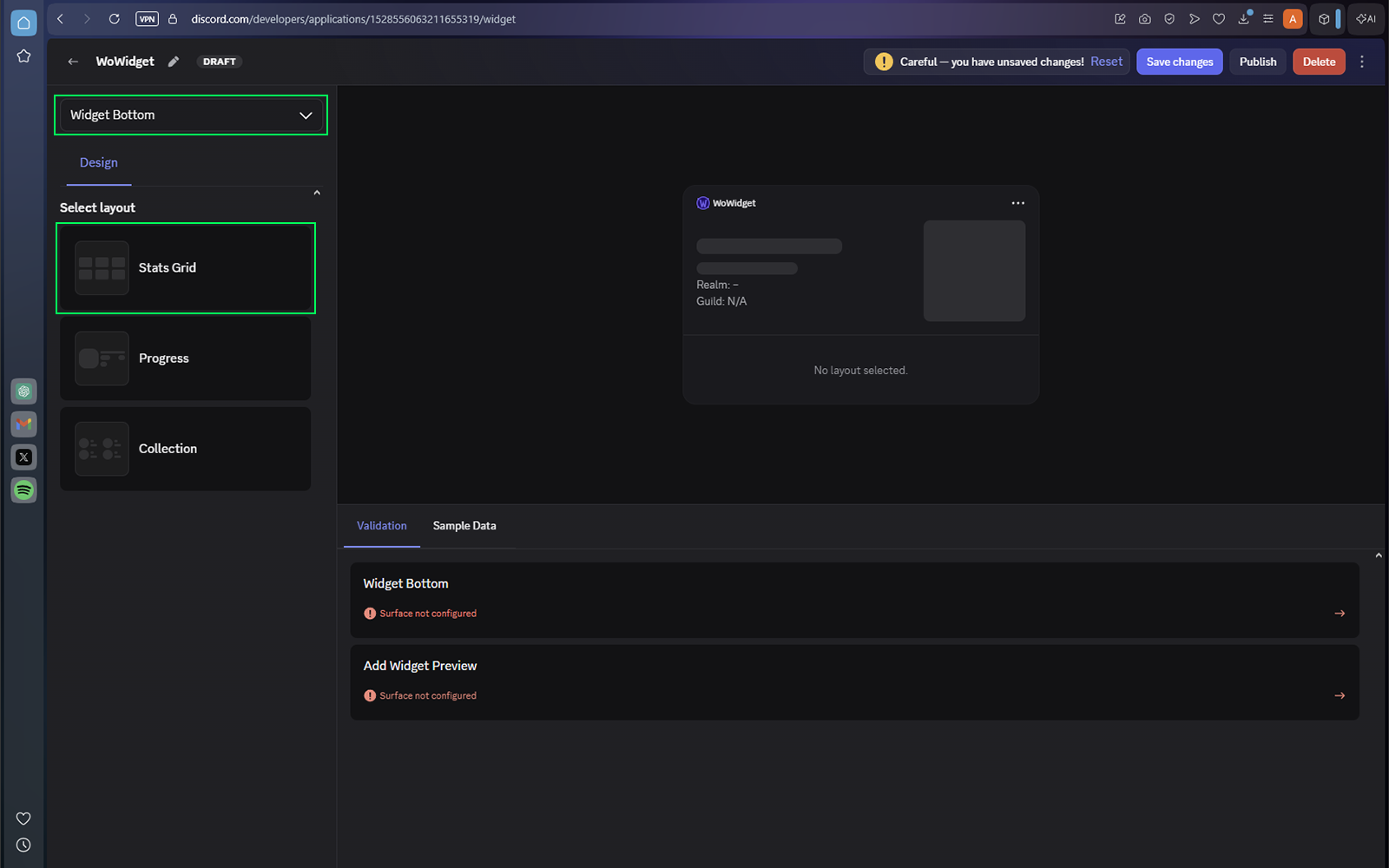The width and height of the screenshot is (1389, 868).
Task: Publish the widget
Action: pos(1258,62)
